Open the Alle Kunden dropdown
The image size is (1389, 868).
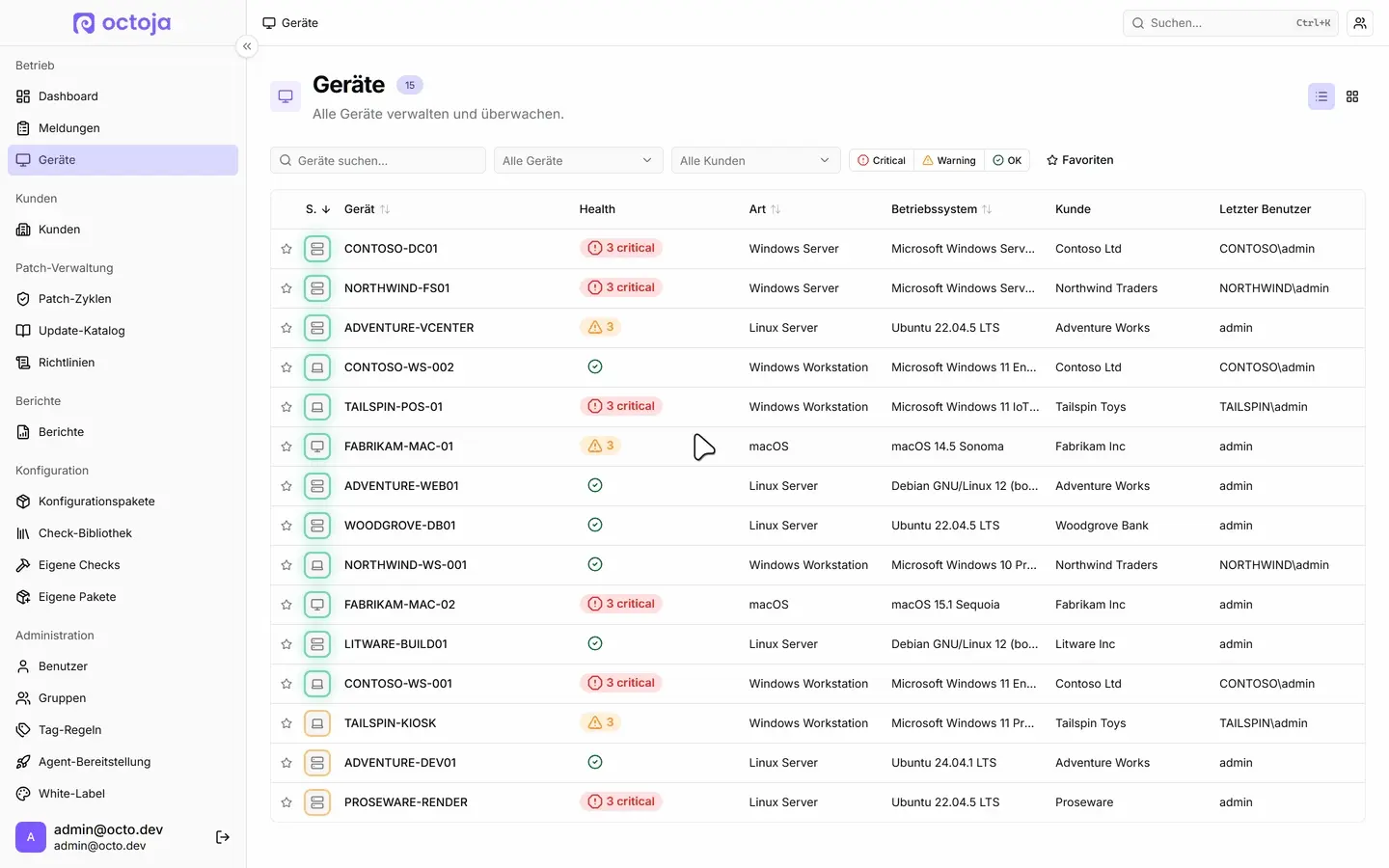756,160
